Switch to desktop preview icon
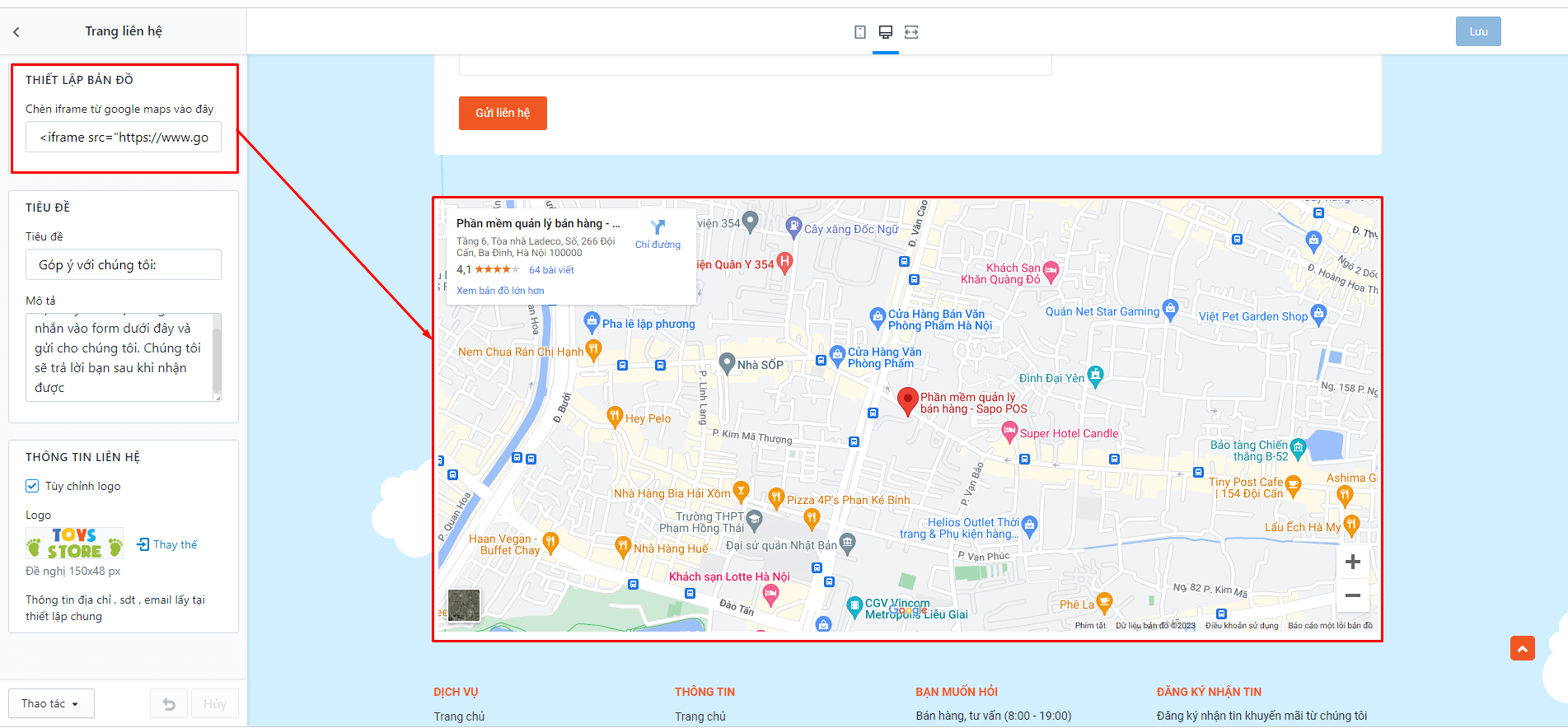Screen dimensions: 1568x728 point(886,32)
